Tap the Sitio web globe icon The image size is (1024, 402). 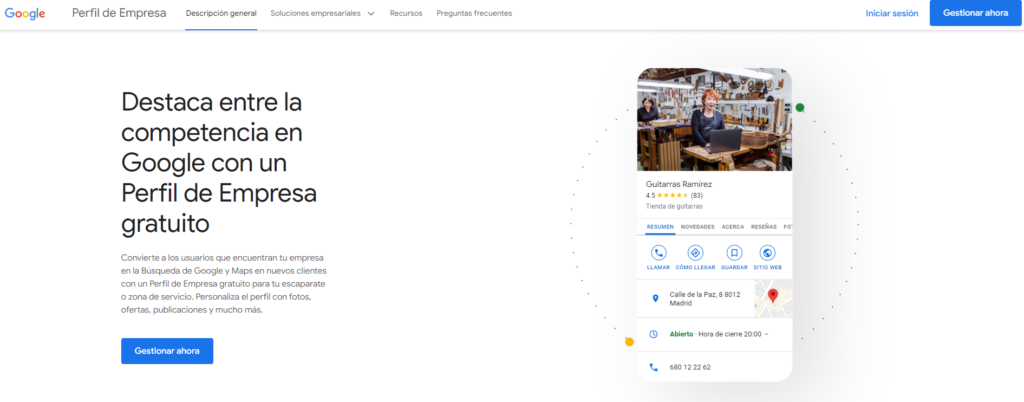[767, 253]
